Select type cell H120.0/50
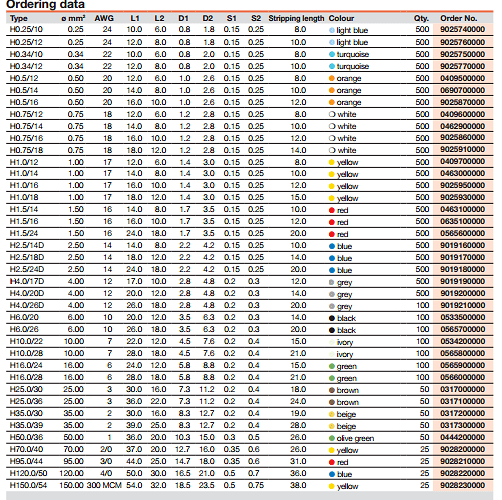 pos(29,473)
